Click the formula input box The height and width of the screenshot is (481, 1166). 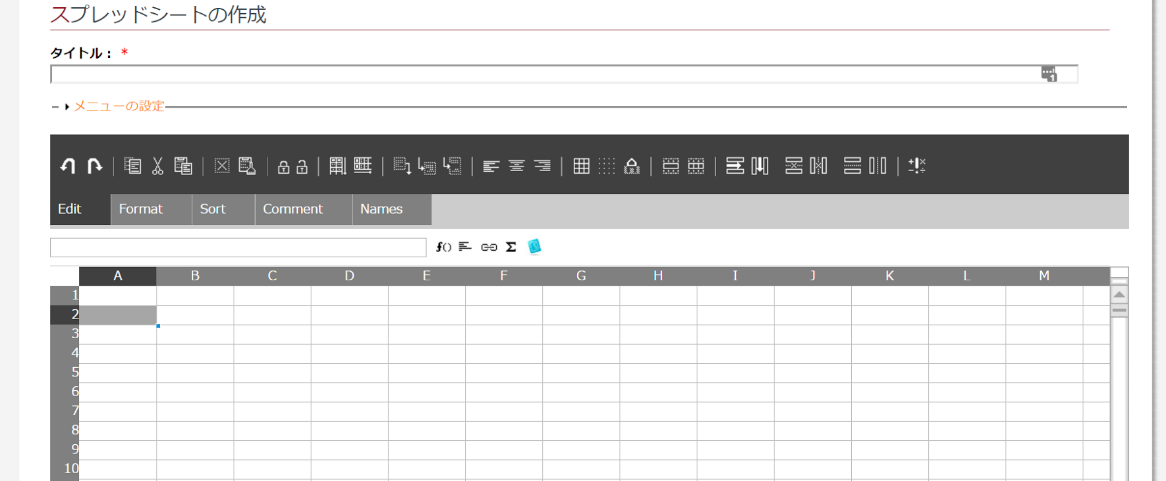coord(238,247)
